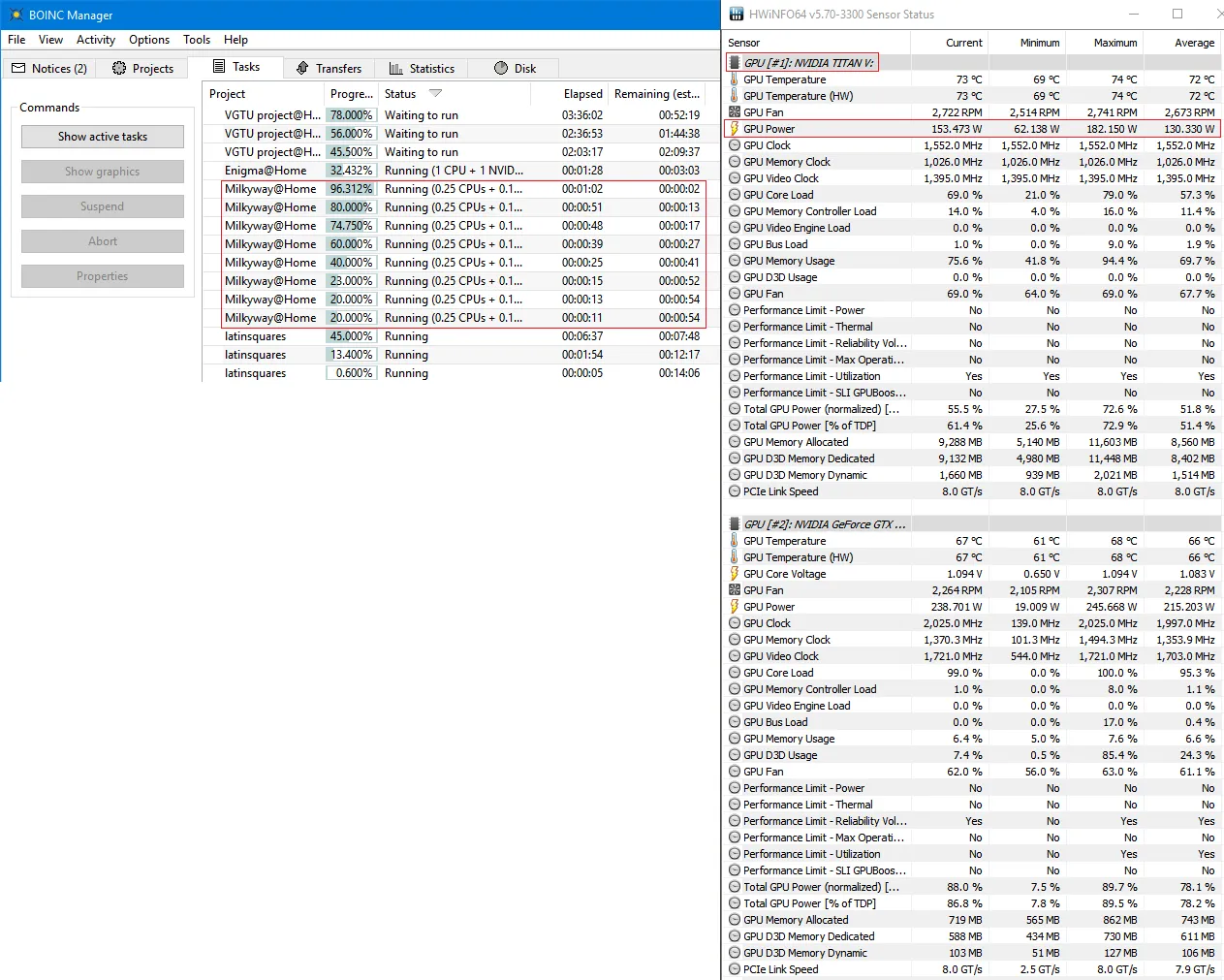Click the arrows icon on Transfers tab
This screenshot has width=1224, height=980.
tap(302, 68)
